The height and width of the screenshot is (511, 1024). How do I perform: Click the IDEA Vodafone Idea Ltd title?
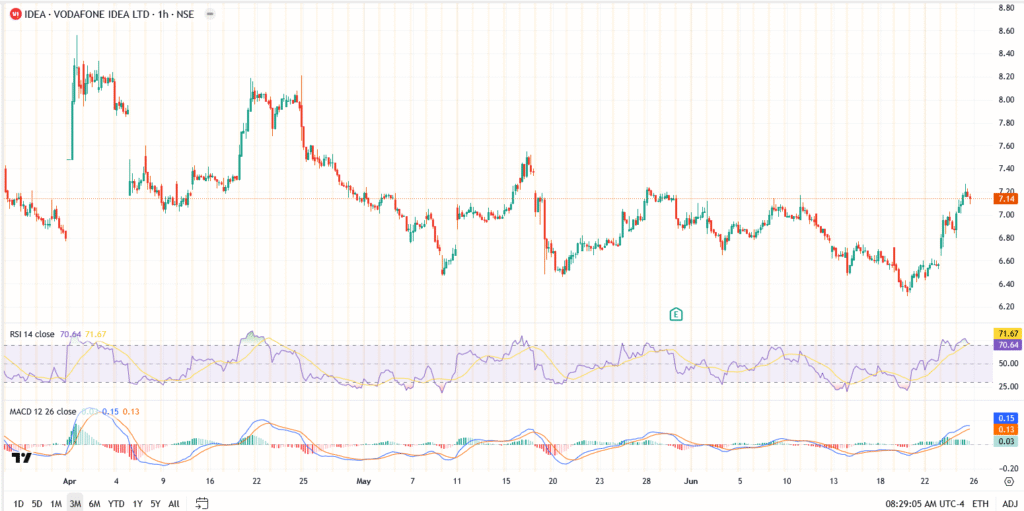point(99,12)
